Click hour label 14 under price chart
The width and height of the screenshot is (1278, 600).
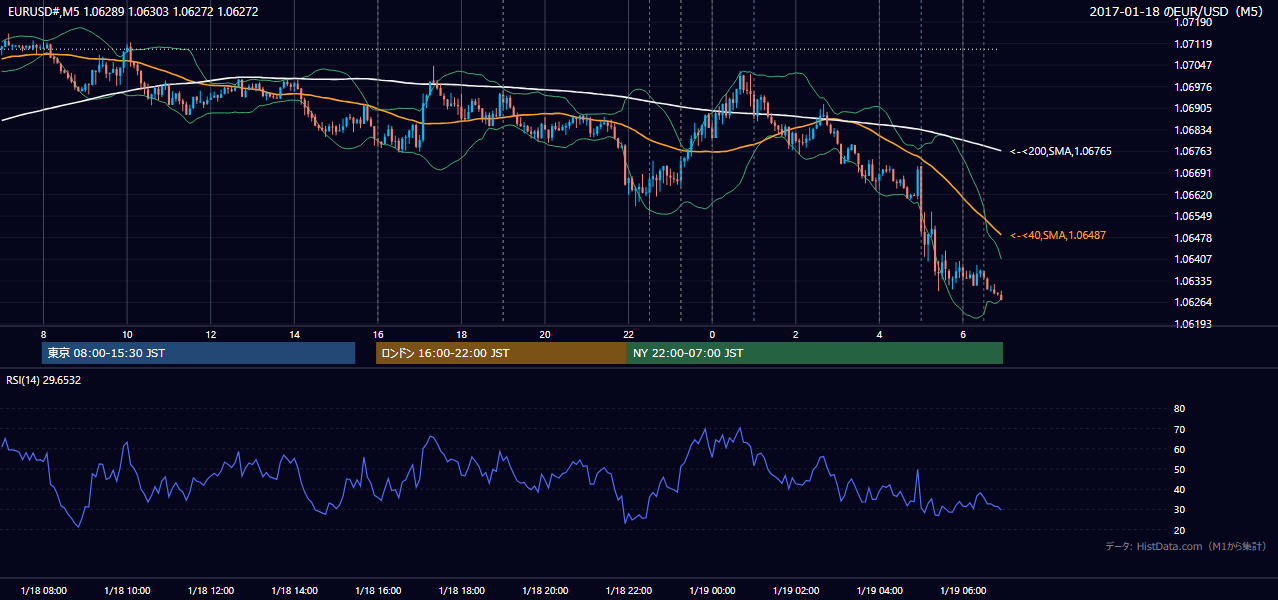(x=294, y=334)
